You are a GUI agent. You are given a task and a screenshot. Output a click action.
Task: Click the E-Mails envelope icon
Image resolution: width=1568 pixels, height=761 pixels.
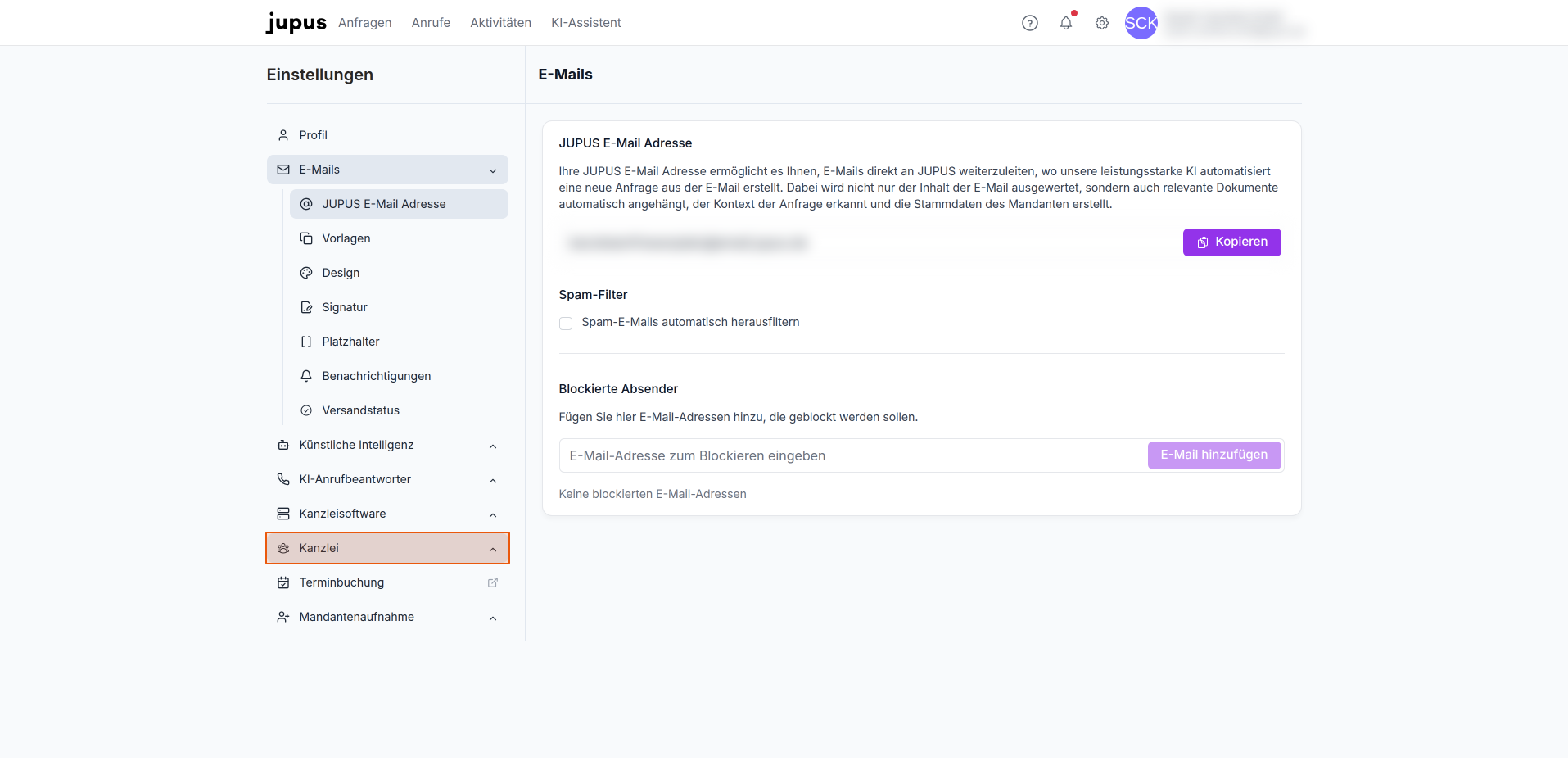tap(283, 170)
